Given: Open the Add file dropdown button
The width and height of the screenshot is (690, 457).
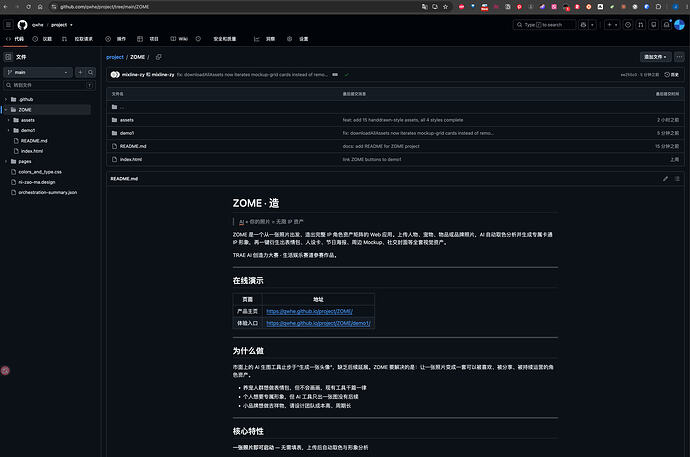Looking at the screenshot, I should (655, 57).
